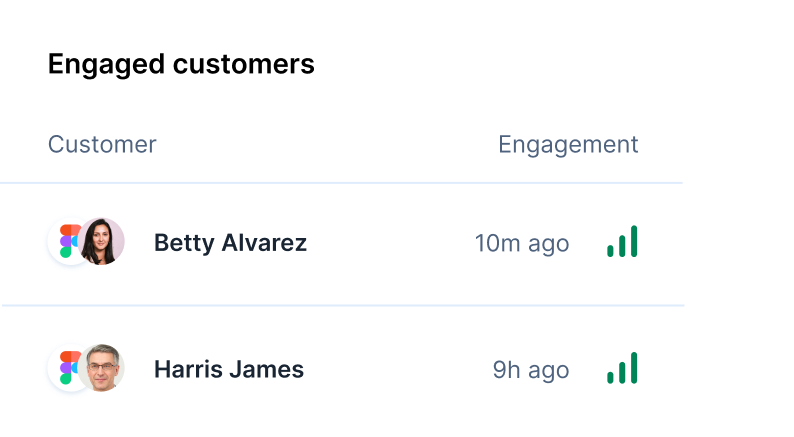Sort by the Customer column header
This screenshot has width=794, height=437.
(102, 144)
